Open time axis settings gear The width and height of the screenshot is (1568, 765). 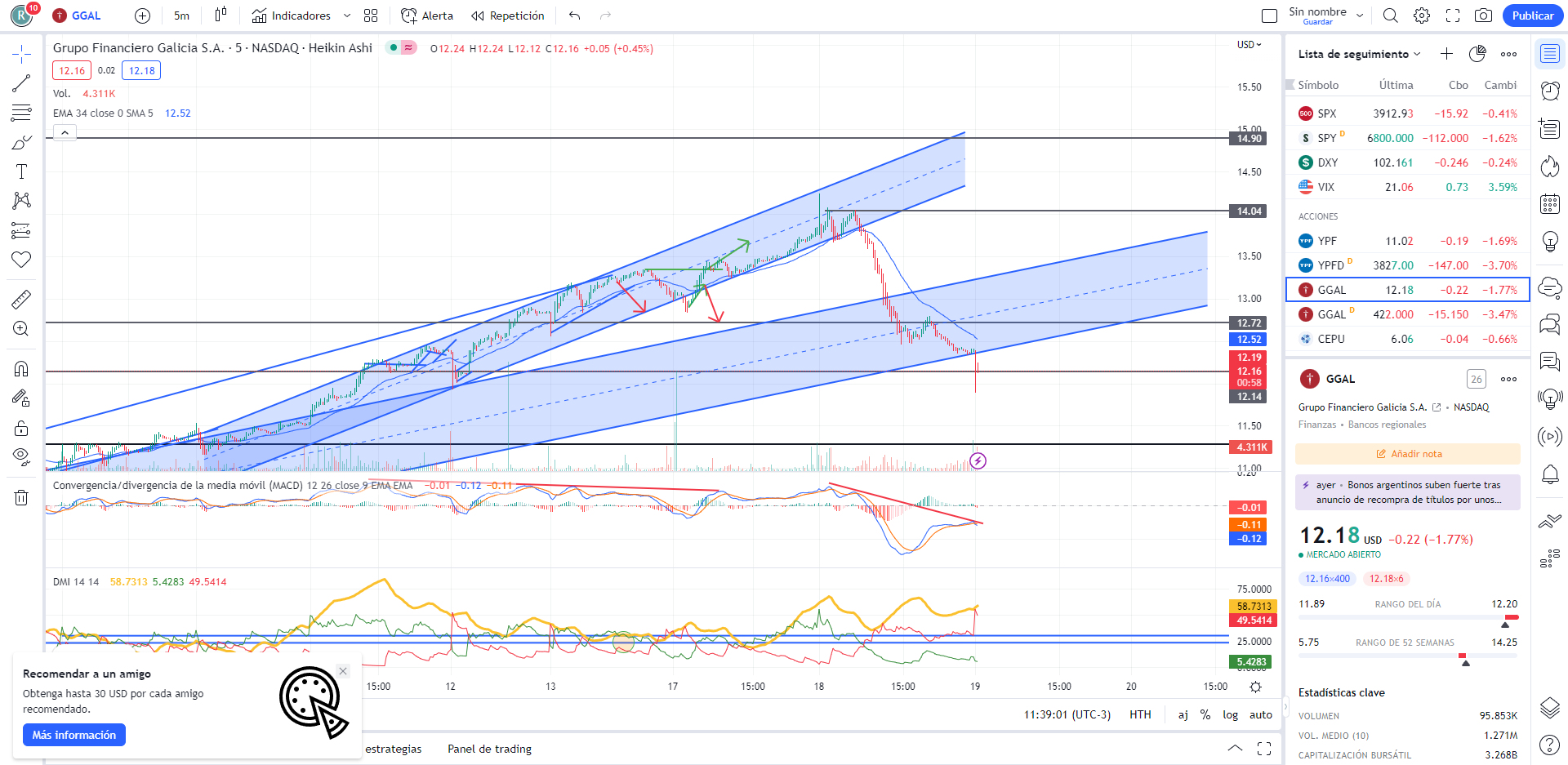(x=1256, y=687)
